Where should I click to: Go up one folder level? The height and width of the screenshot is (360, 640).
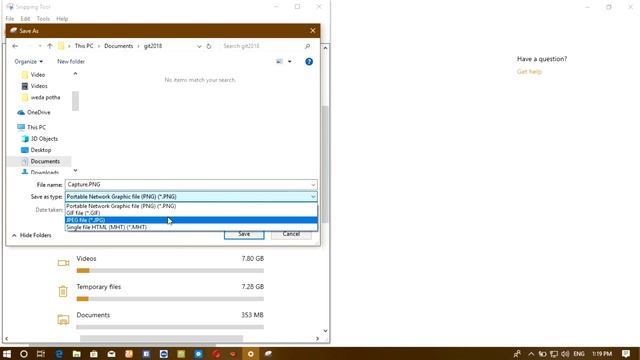50,46
